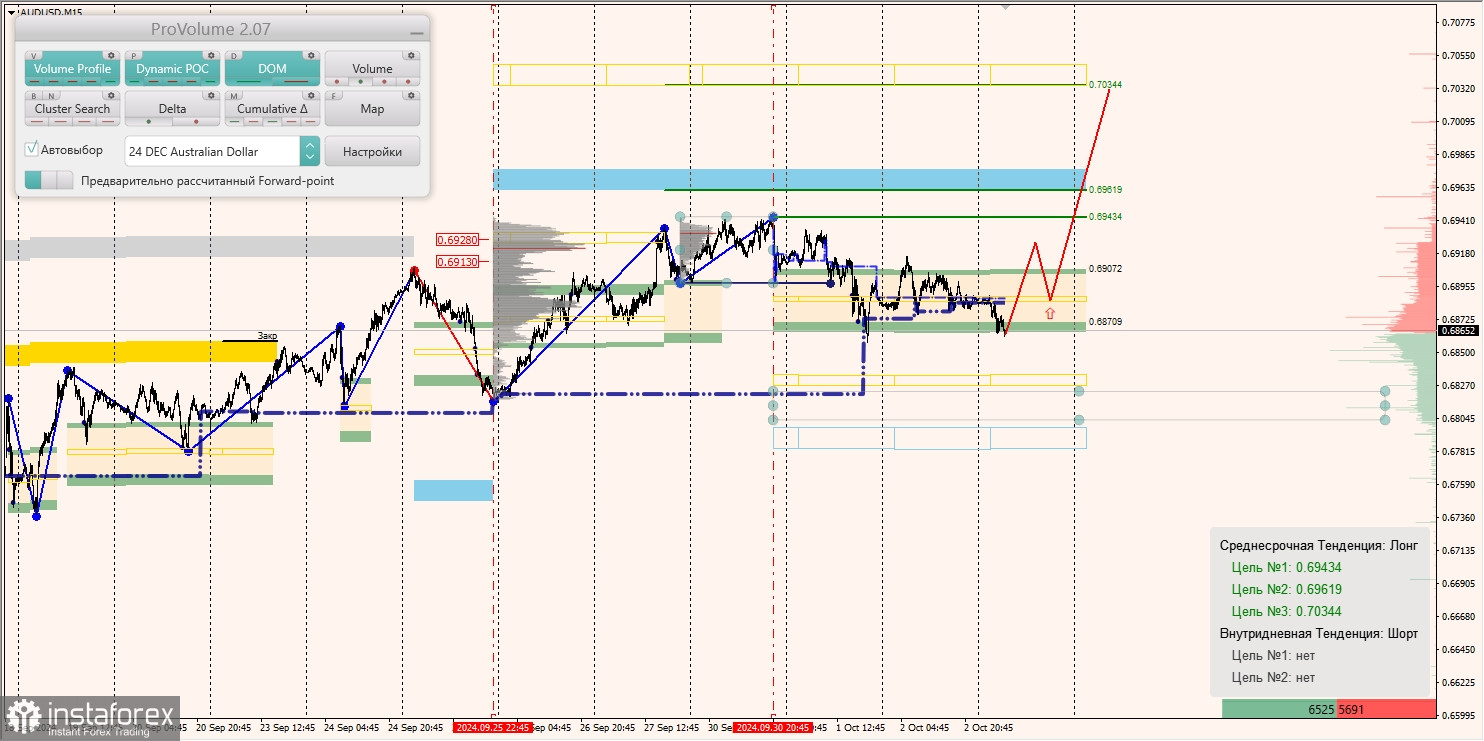This screenshot has width=1484, height=741.
Task: Click Цель №1: 0.69434 in info panel
Action: [1287, 567]
